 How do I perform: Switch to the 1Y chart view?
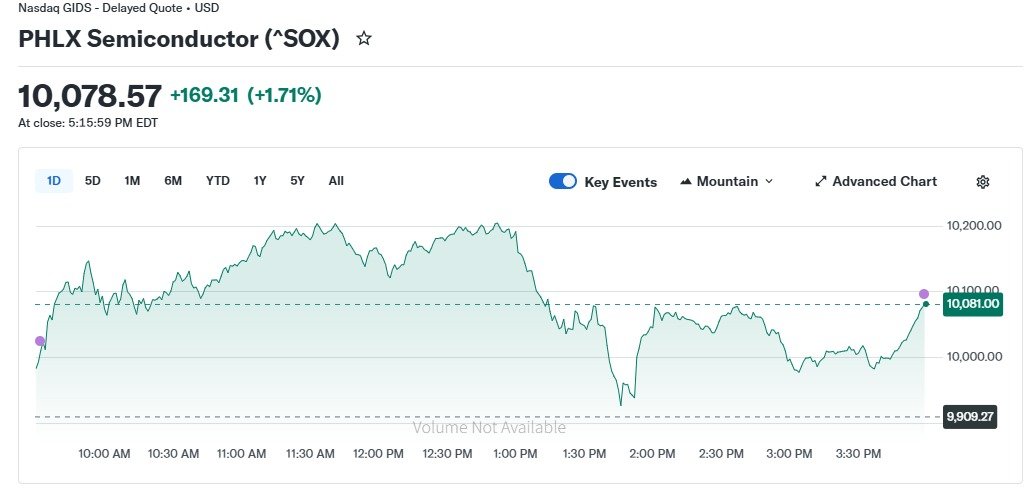click(260, 181)
